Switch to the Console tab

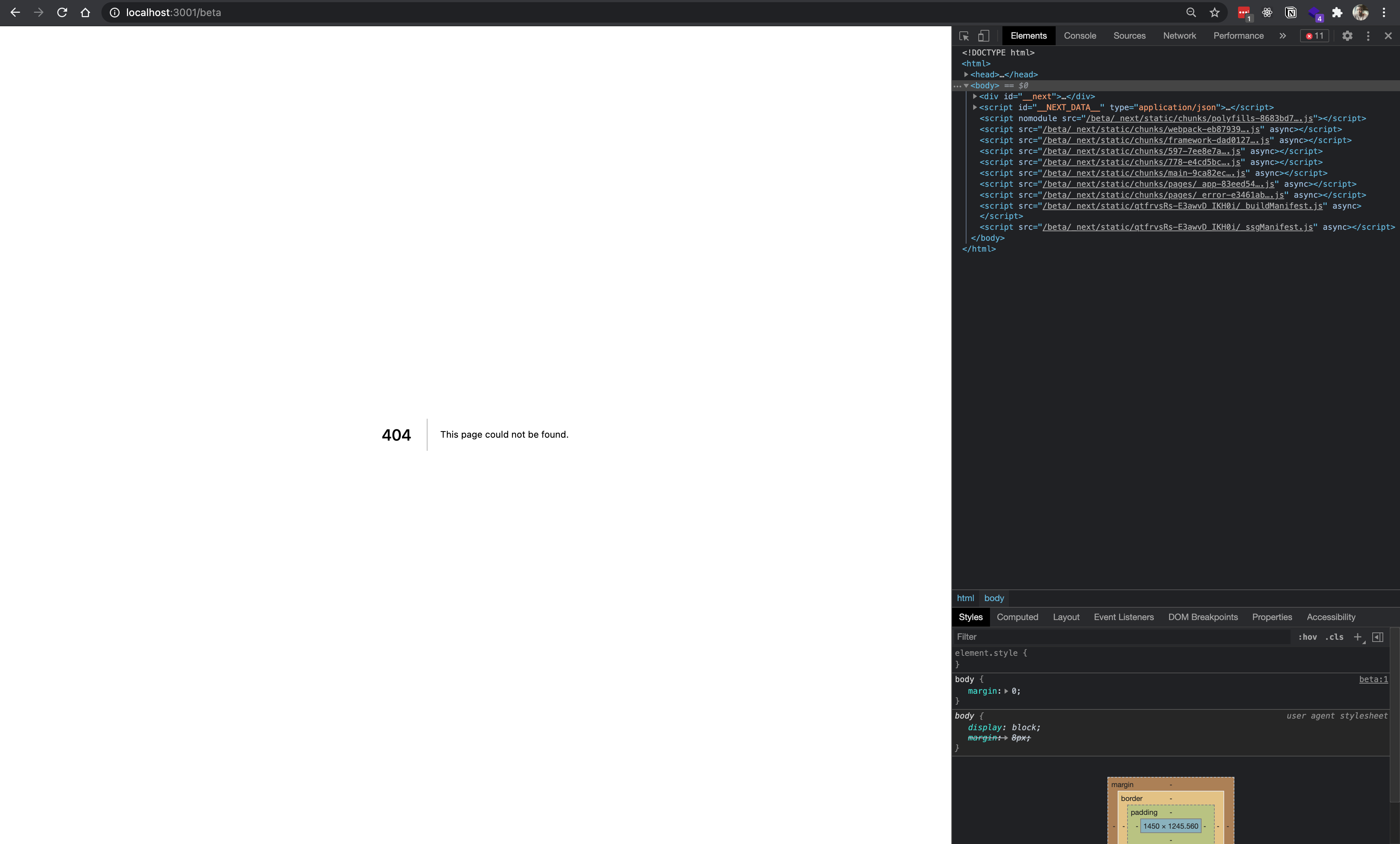click(1079, 35)
